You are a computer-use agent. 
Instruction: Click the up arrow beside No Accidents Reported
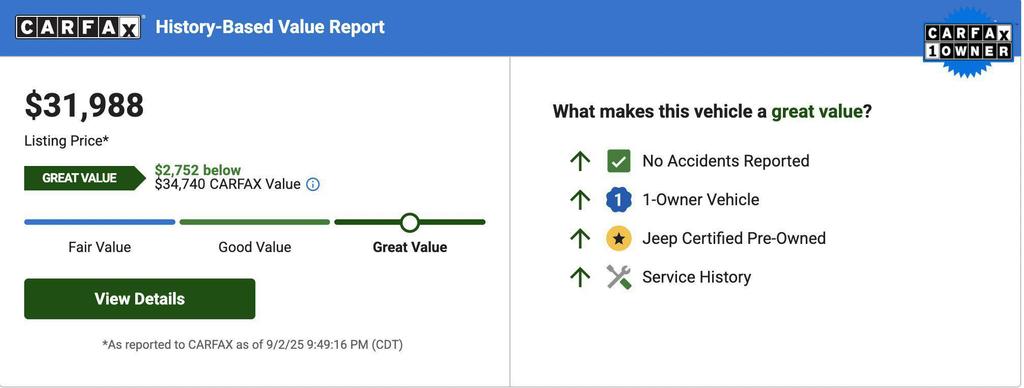[580, 161]
